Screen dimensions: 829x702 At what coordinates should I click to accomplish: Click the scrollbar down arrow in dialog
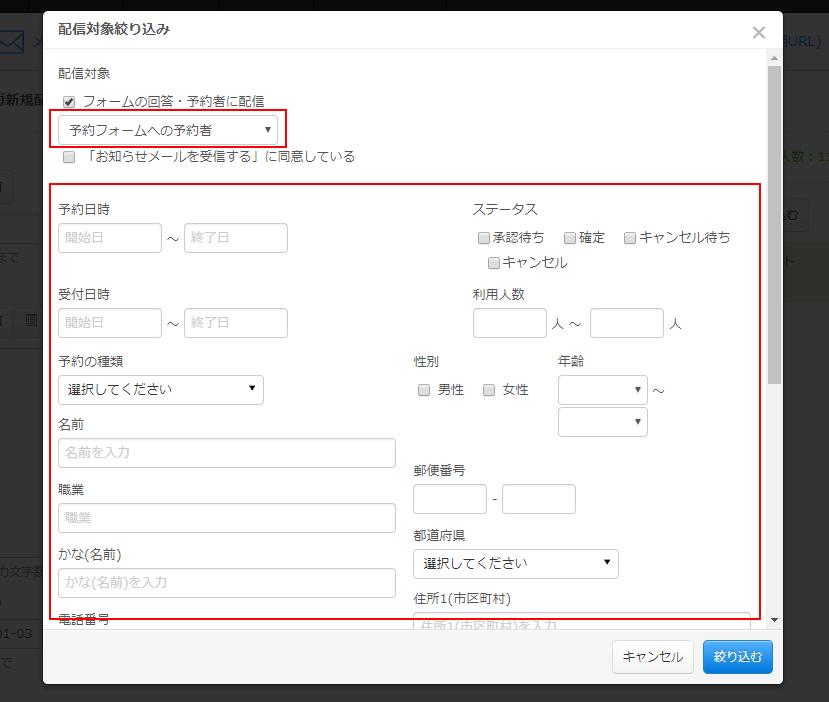pos(775,620)
